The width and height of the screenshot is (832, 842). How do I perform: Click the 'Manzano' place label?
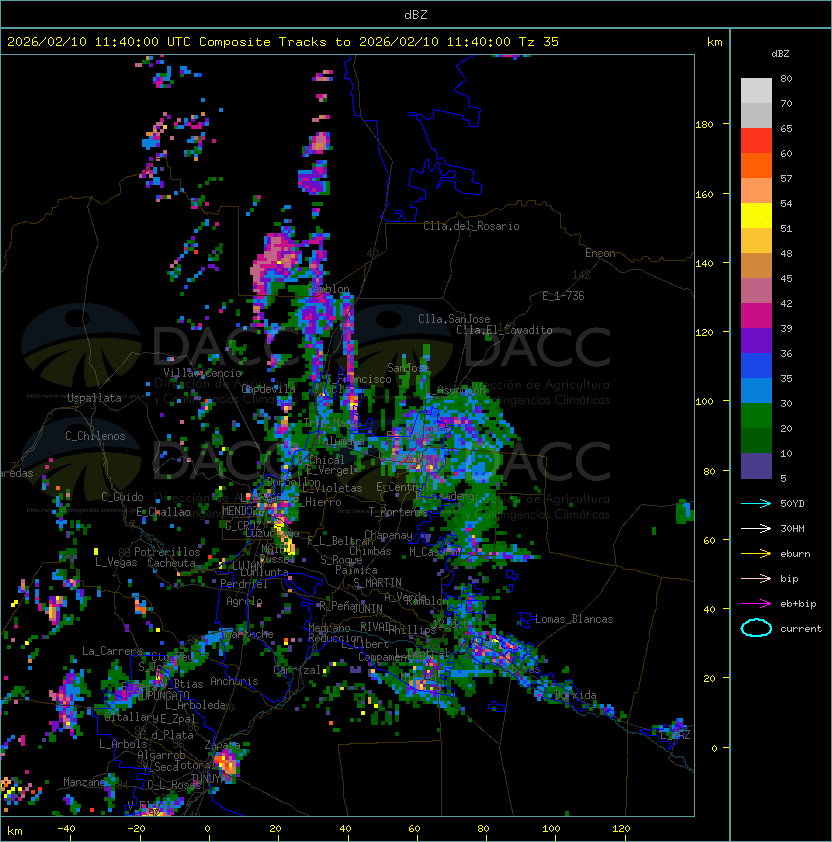tap(84, 782)
